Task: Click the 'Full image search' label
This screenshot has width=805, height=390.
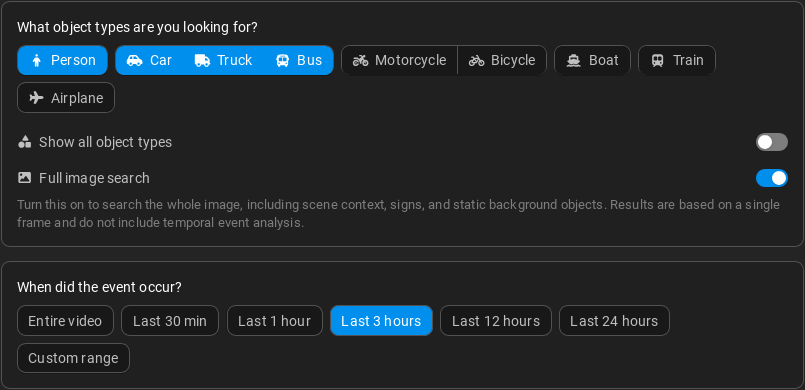Action: (x=94, y=178)
